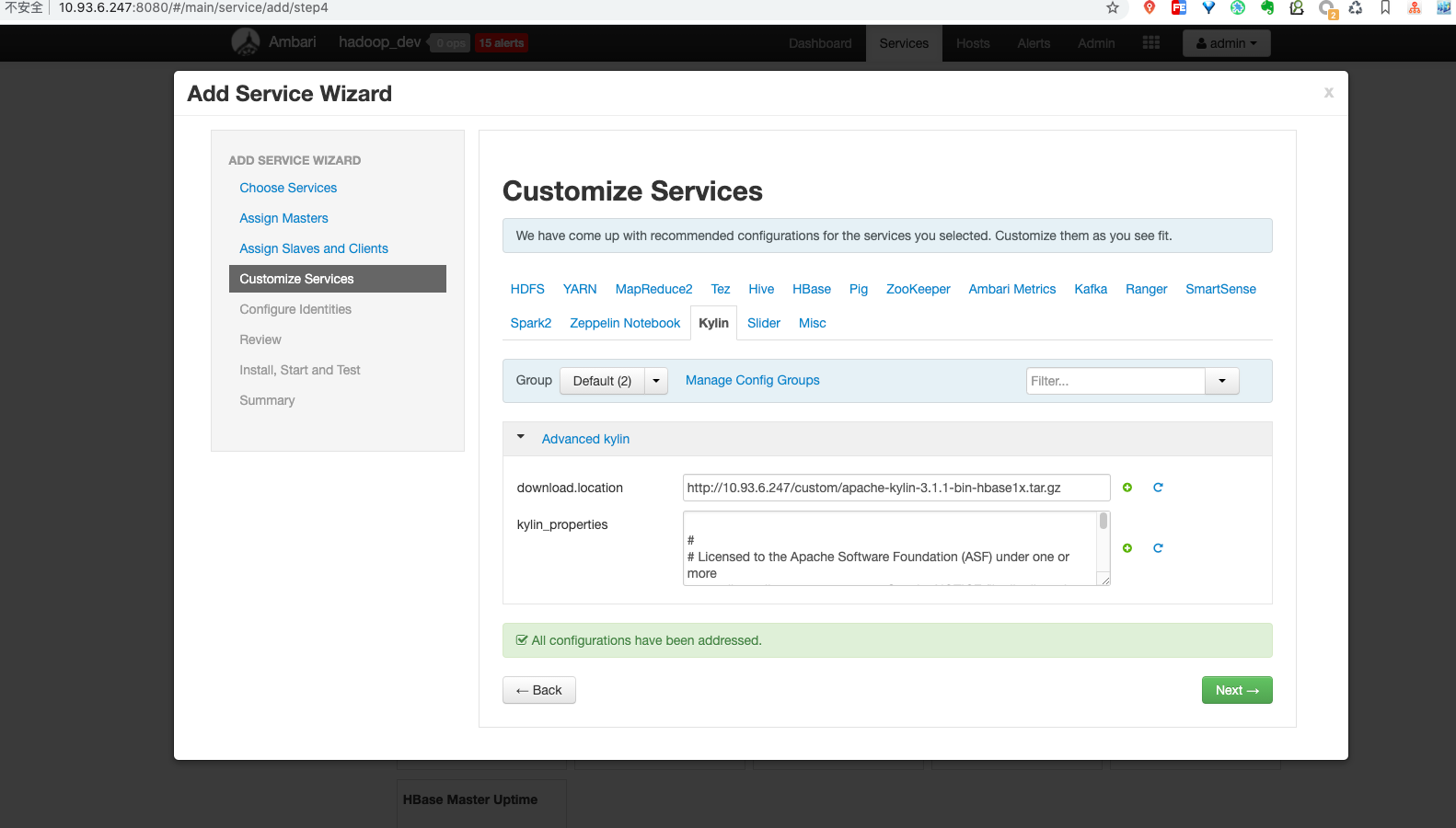Open the Ranger config tab
The image size is (1456, 828).
click(1146, 289)
